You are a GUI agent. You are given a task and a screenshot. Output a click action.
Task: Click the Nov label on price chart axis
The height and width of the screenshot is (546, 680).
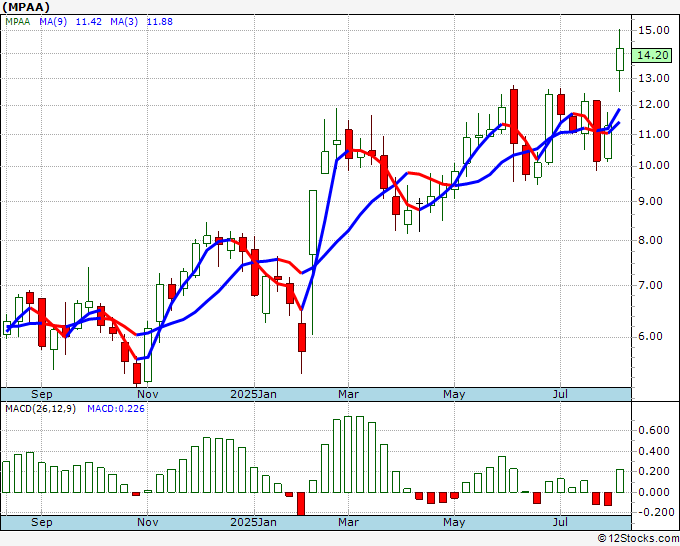click(147, 394)
